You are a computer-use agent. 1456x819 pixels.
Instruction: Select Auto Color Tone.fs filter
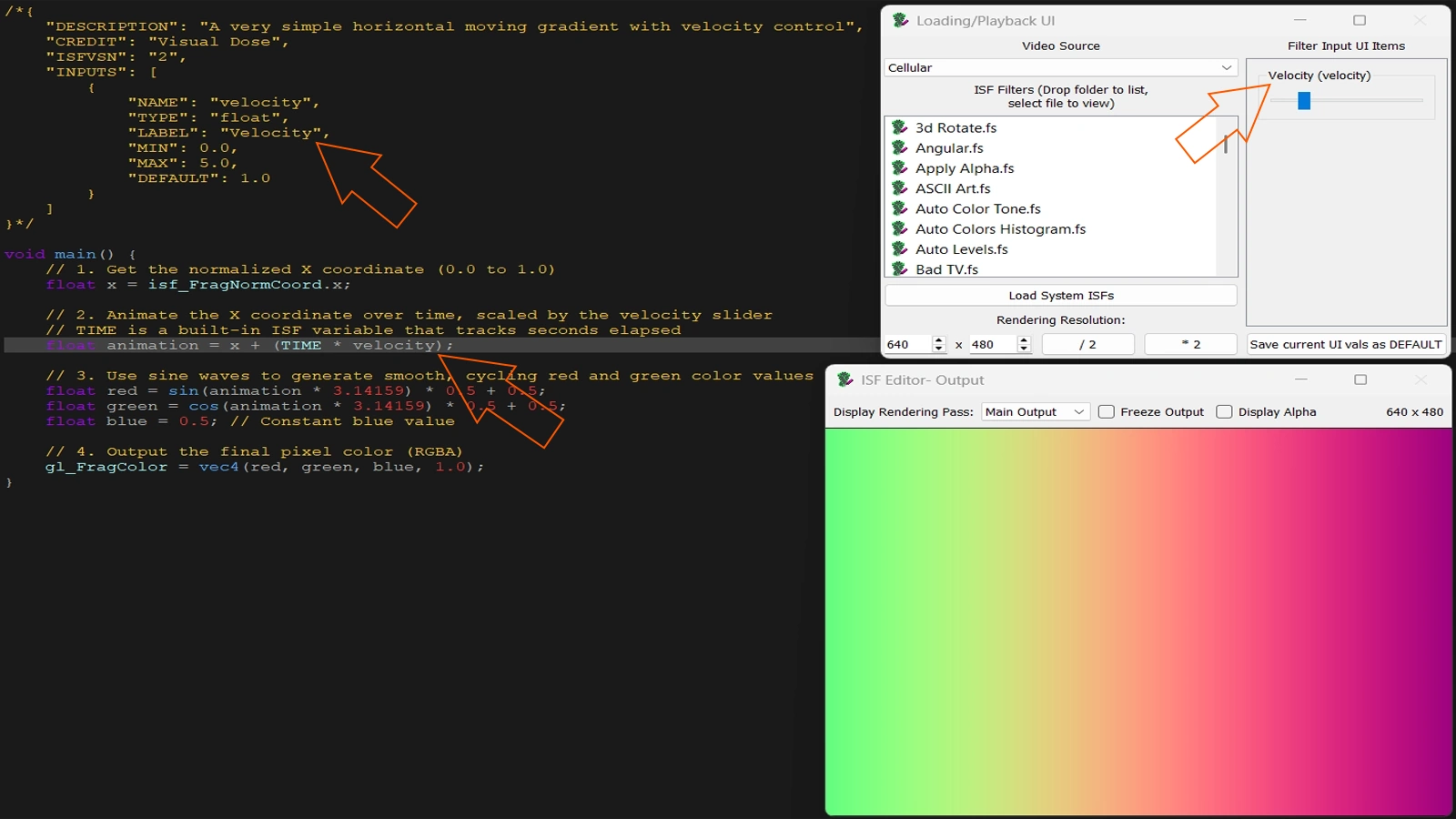(x=1051, y=208)
